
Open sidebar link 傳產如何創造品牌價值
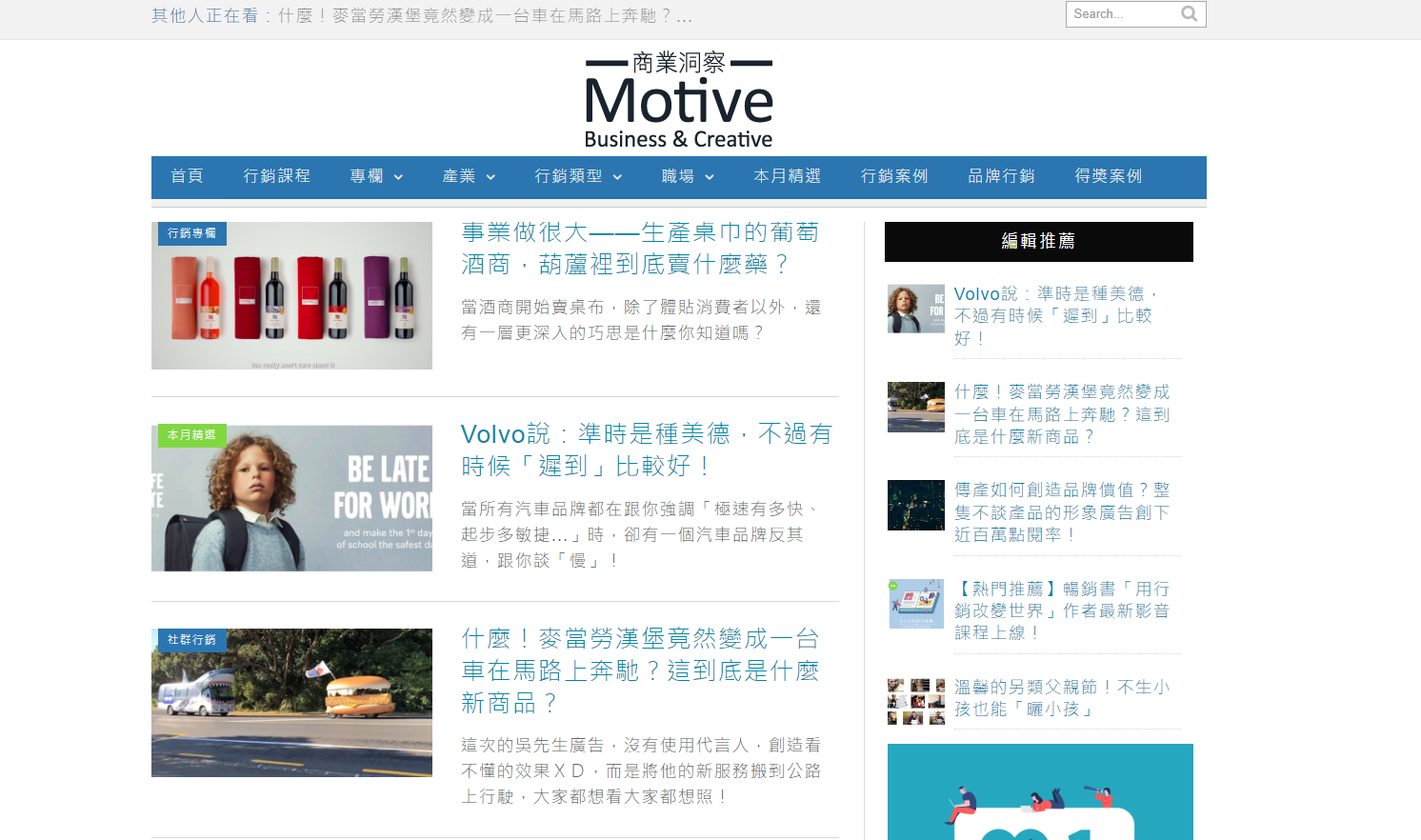point(1062,511)
